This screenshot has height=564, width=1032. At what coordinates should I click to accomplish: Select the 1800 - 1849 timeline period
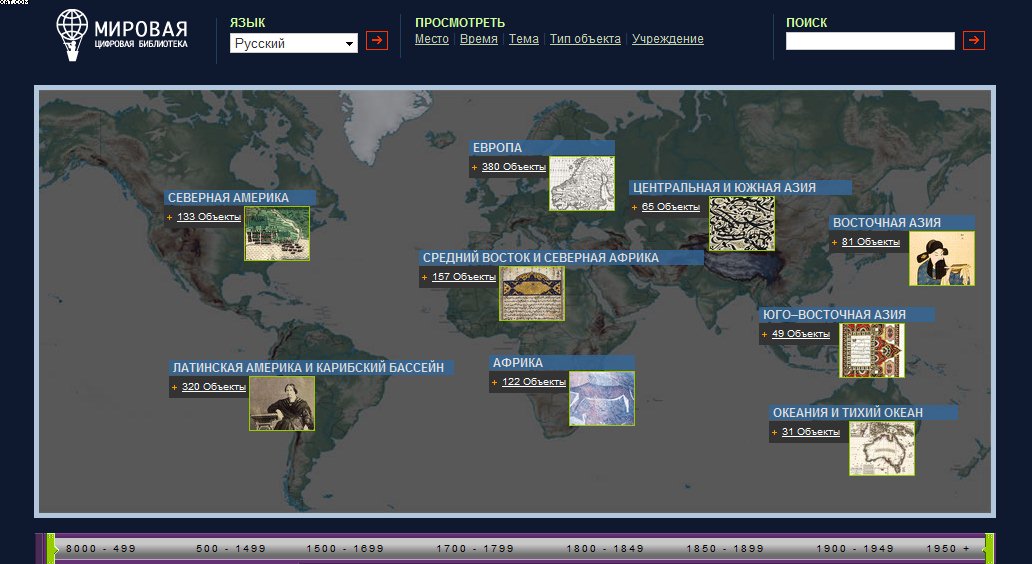point(606,548)
